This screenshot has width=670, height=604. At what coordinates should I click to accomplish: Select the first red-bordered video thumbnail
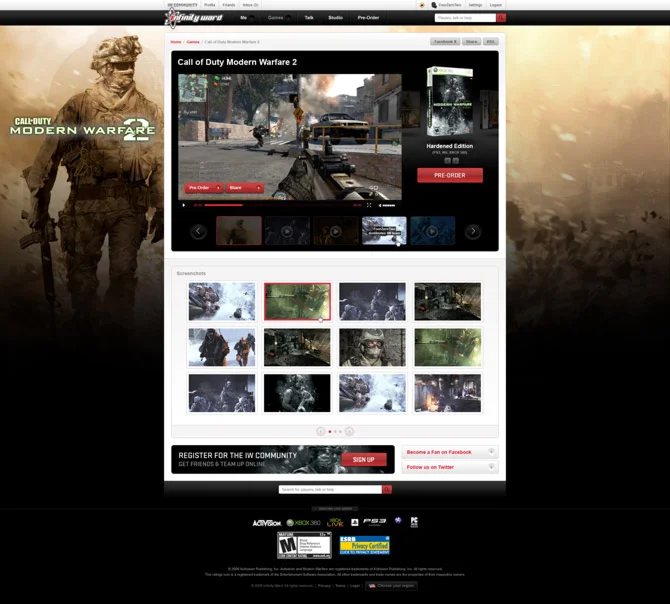click(x=239, y=231)
